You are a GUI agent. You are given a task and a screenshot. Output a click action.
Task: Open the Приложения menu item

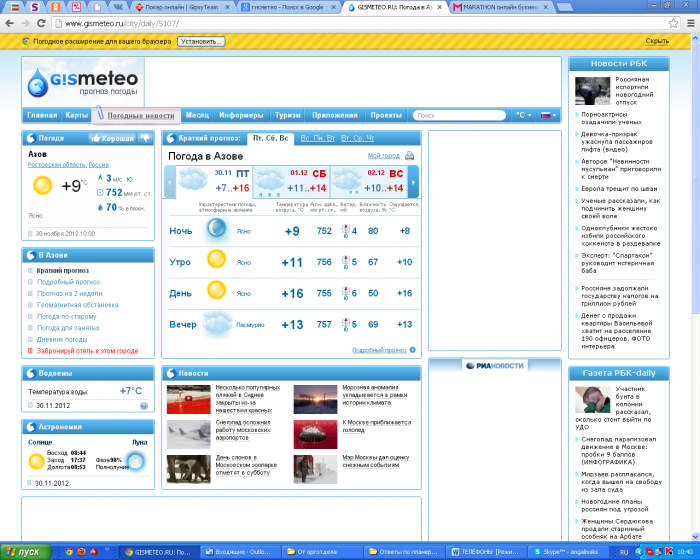(x=334, y=115)
